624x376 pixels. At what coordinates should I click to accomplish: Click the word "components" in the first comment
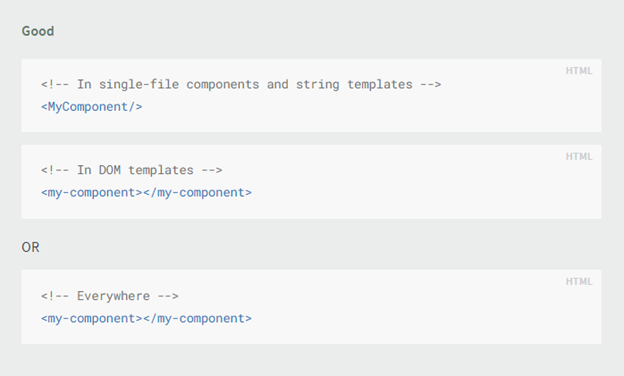222,85
